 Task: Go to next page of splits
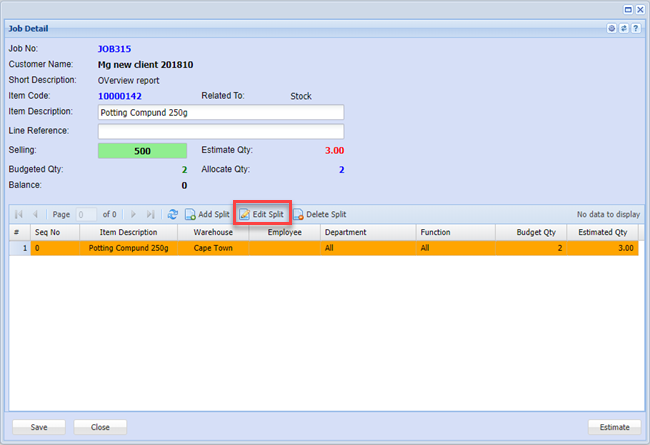(134, 214)
